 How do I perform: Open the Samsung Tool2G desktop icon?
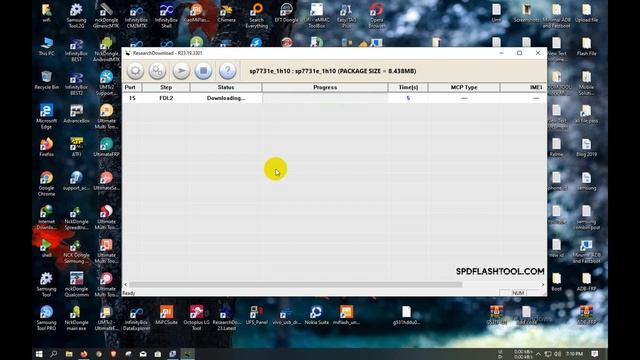tap(76, 16)
